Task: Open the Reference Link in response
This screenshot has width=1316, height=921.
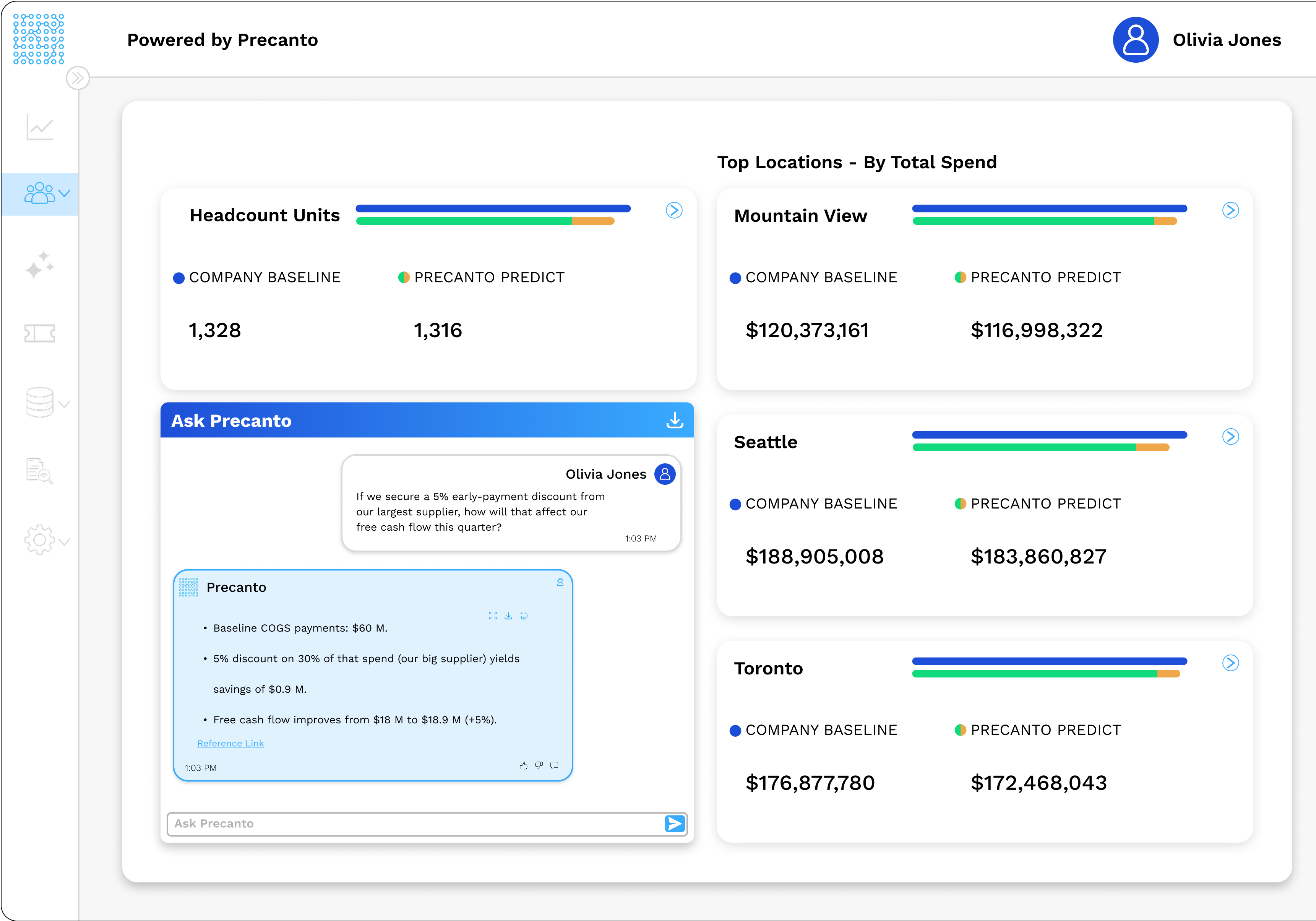Action: pos(230,743)
